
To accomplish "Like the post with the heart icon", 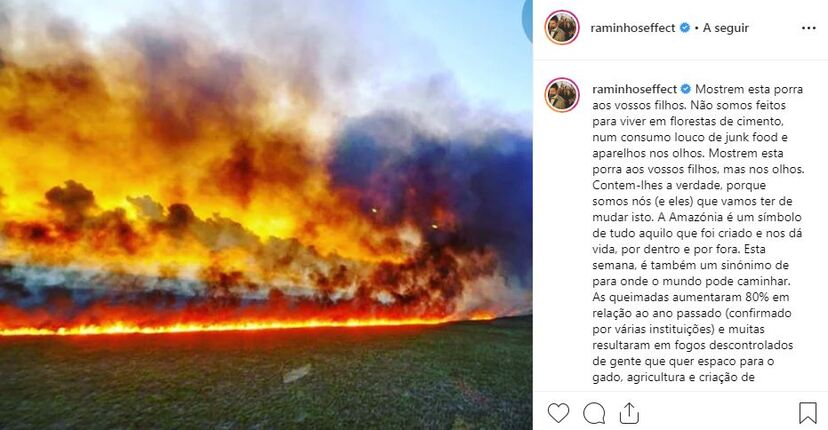I will 558,413.
